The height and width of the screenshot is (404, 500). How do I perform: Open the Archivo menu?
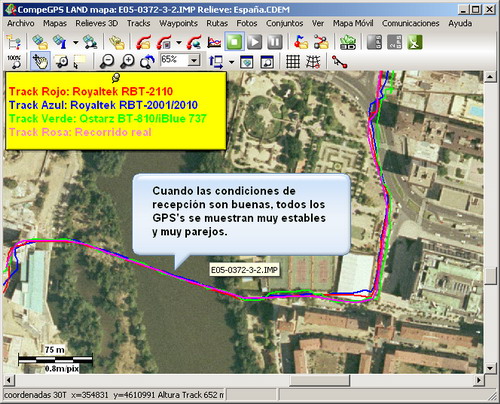click(21, 23)
